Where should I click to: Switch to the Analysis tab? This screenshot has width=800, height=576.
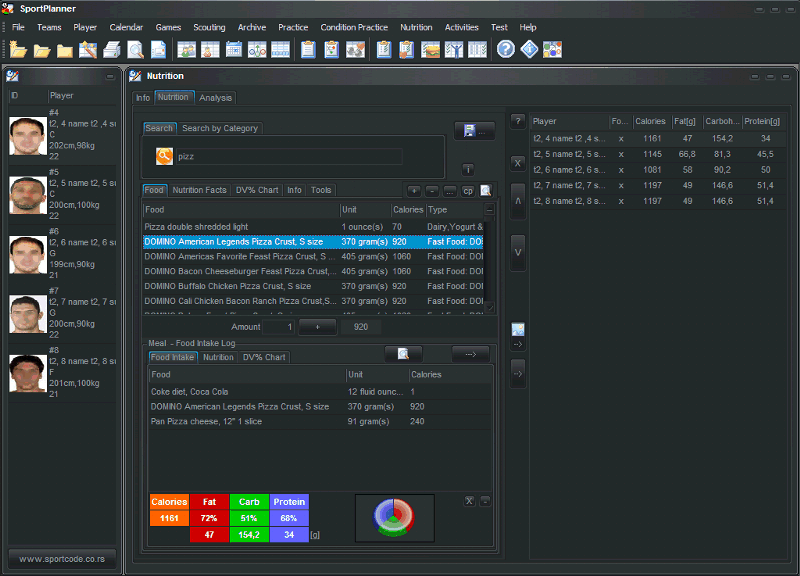click(x=215, y=98)
